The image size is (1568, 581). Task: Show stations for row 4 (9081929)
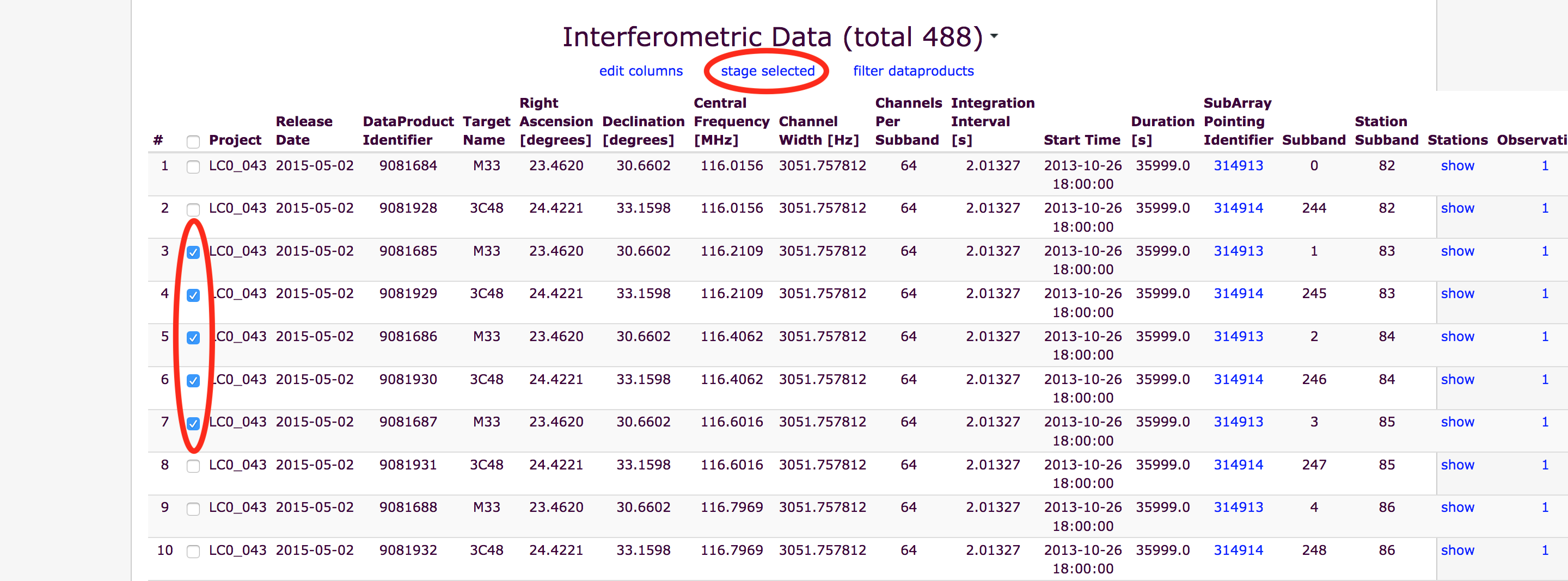[1457, 294]
